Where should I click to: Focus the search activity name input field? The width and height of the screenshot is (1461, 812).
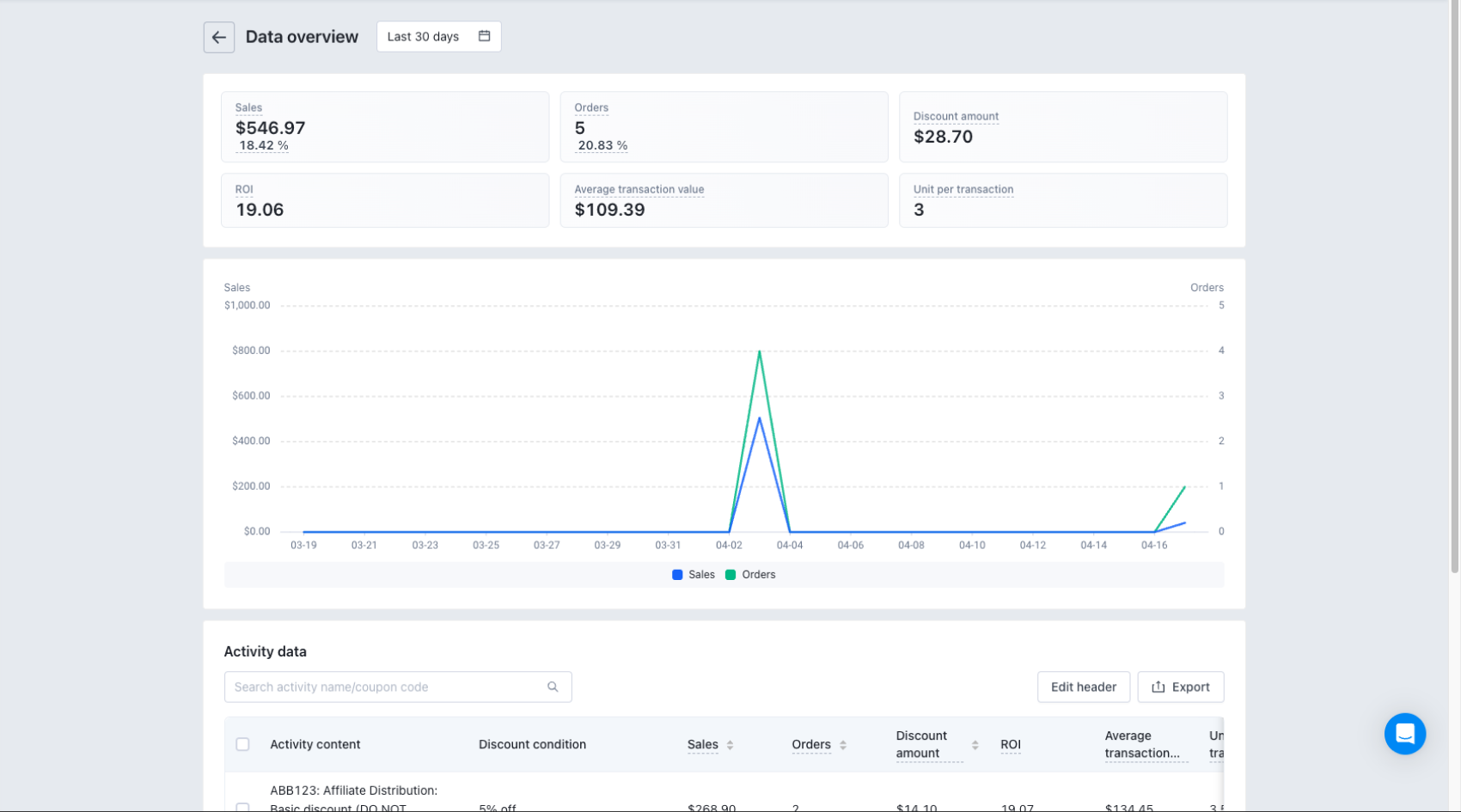coord(387,687)
